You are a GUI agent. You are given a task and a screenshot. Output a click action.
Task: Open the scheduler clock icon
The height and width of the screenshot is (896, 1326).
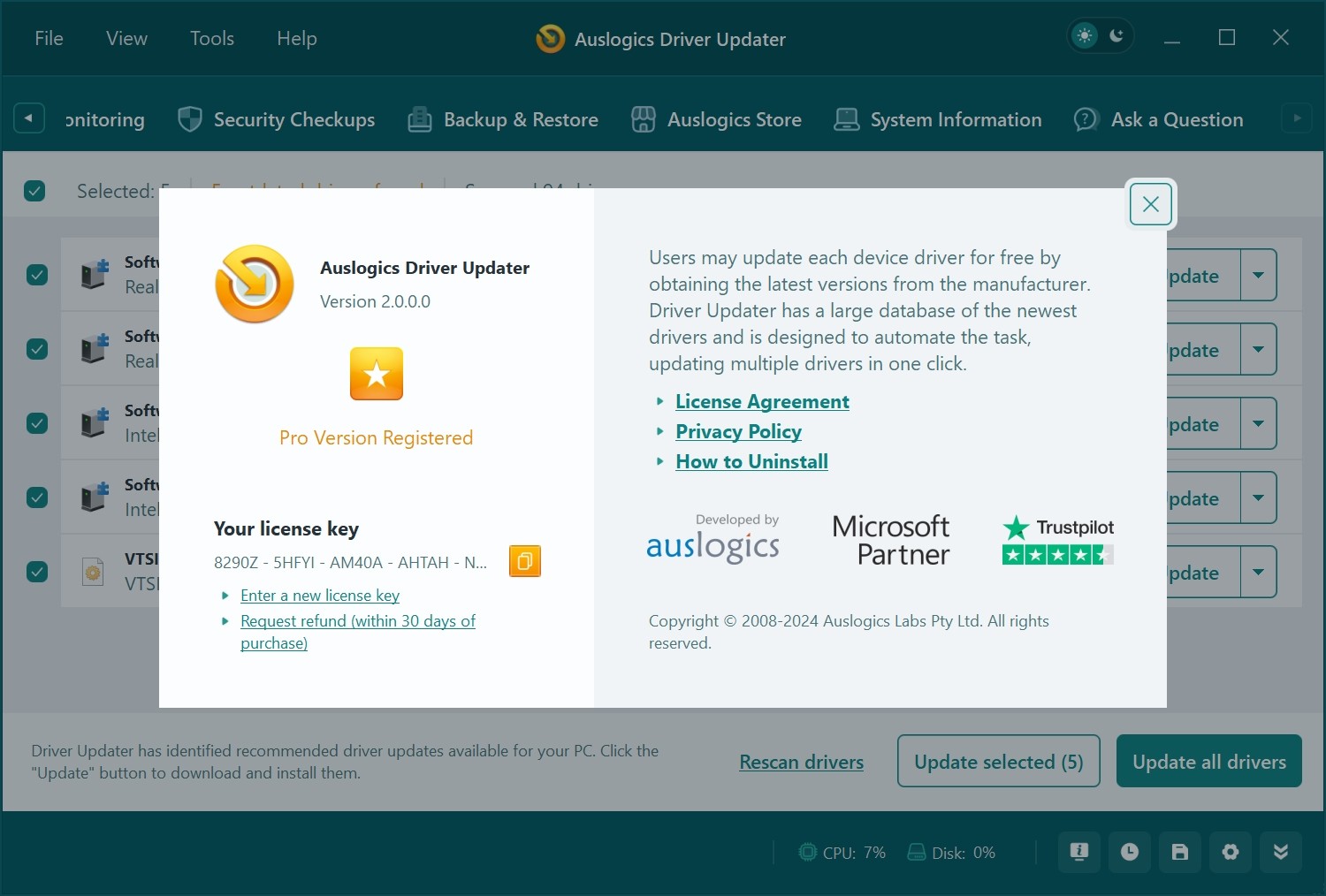pos(1130,852)
